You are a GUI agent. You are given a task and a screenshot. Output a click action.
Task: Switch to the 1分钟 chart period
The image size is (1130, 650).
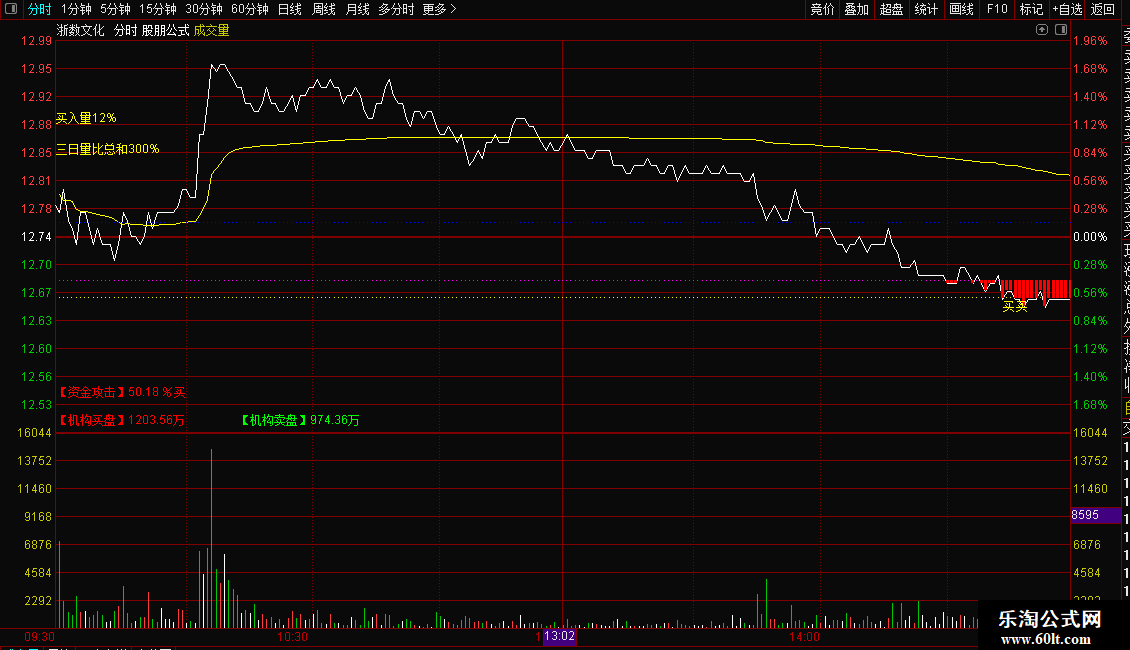point(76,9)
